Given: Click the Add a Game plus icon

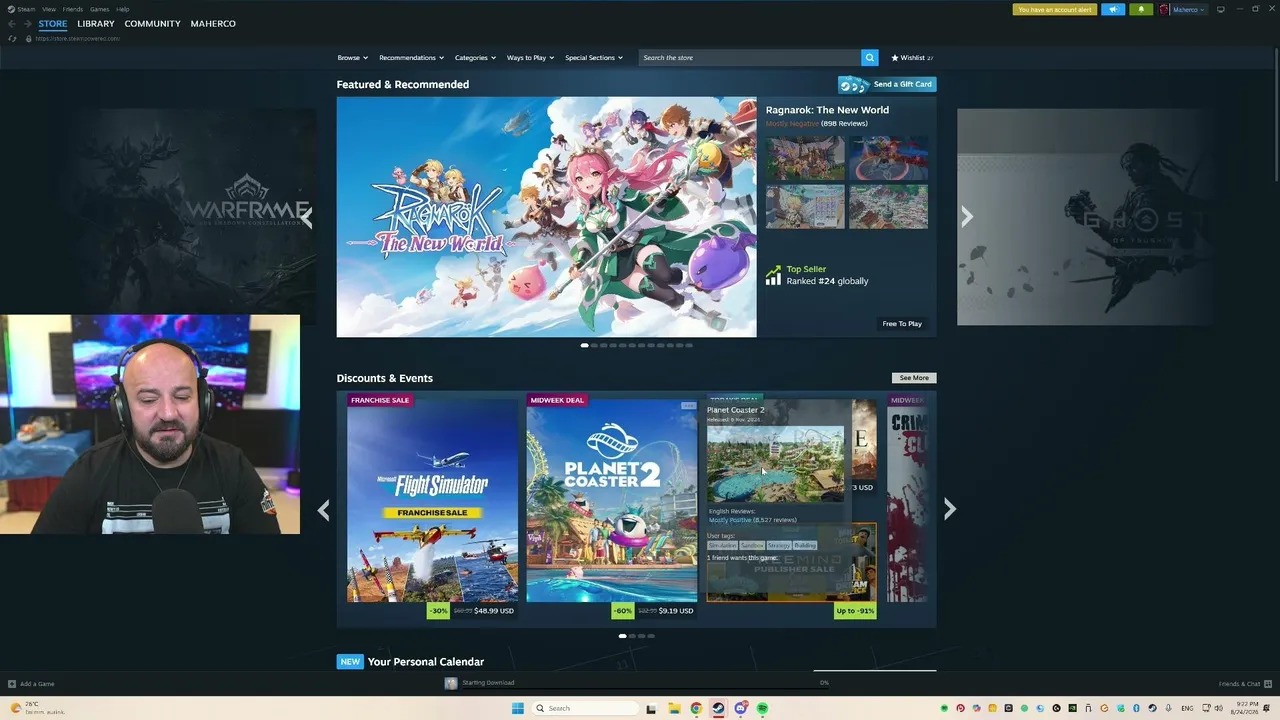Looking at the screenshot, I should [12, 684].
